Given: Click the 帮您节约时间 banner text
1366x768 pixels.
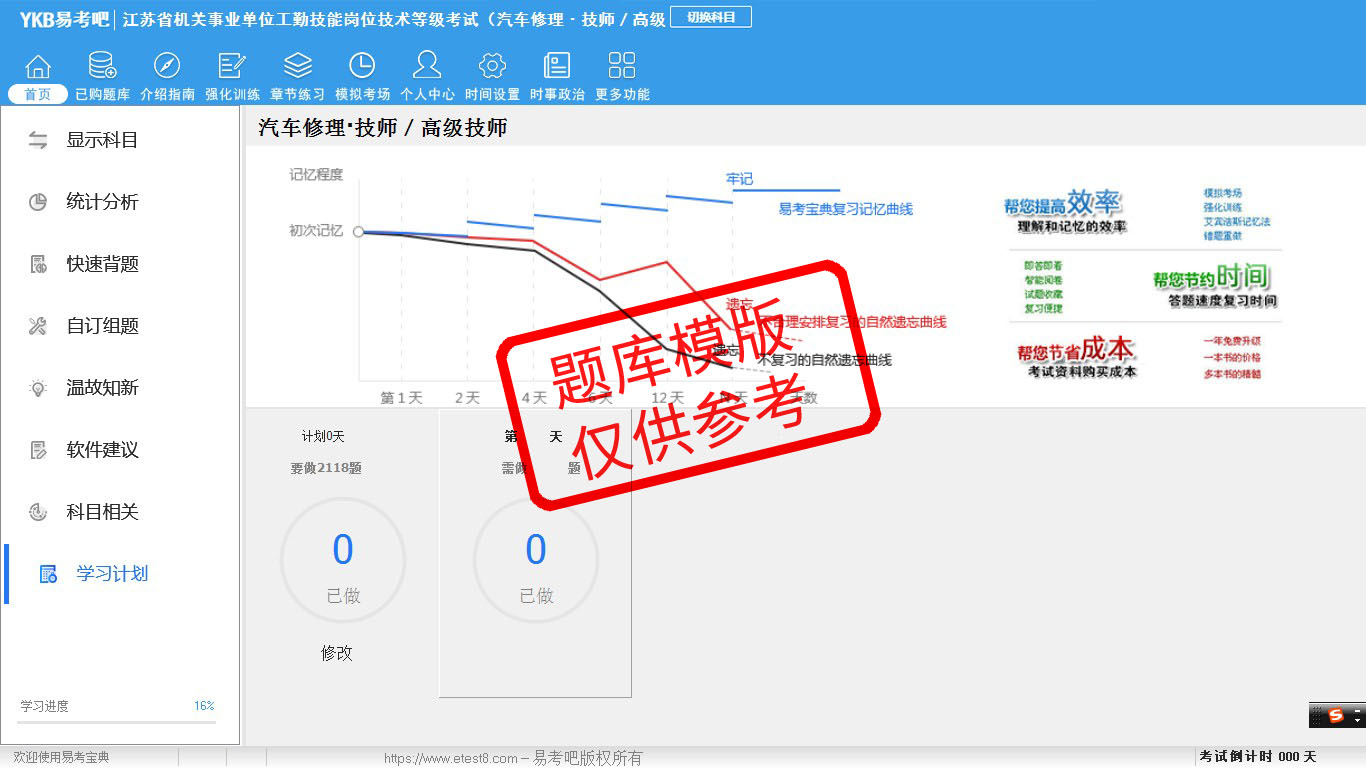Looking at the screenshot, I should [1211, 277].
